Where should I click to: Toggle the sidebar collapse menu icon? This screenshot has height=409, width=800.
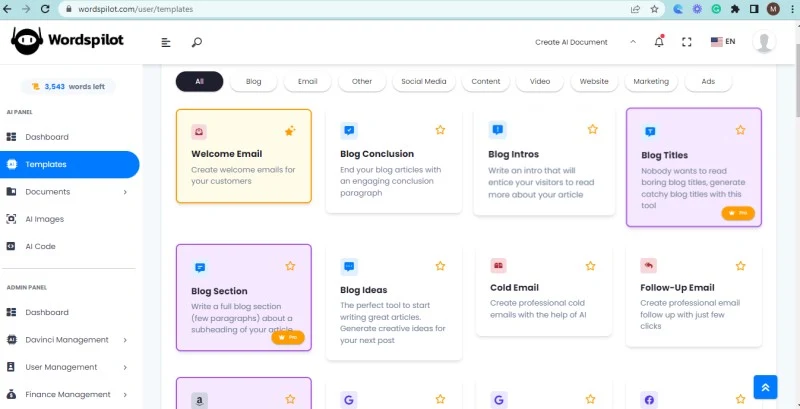[166, 42]
